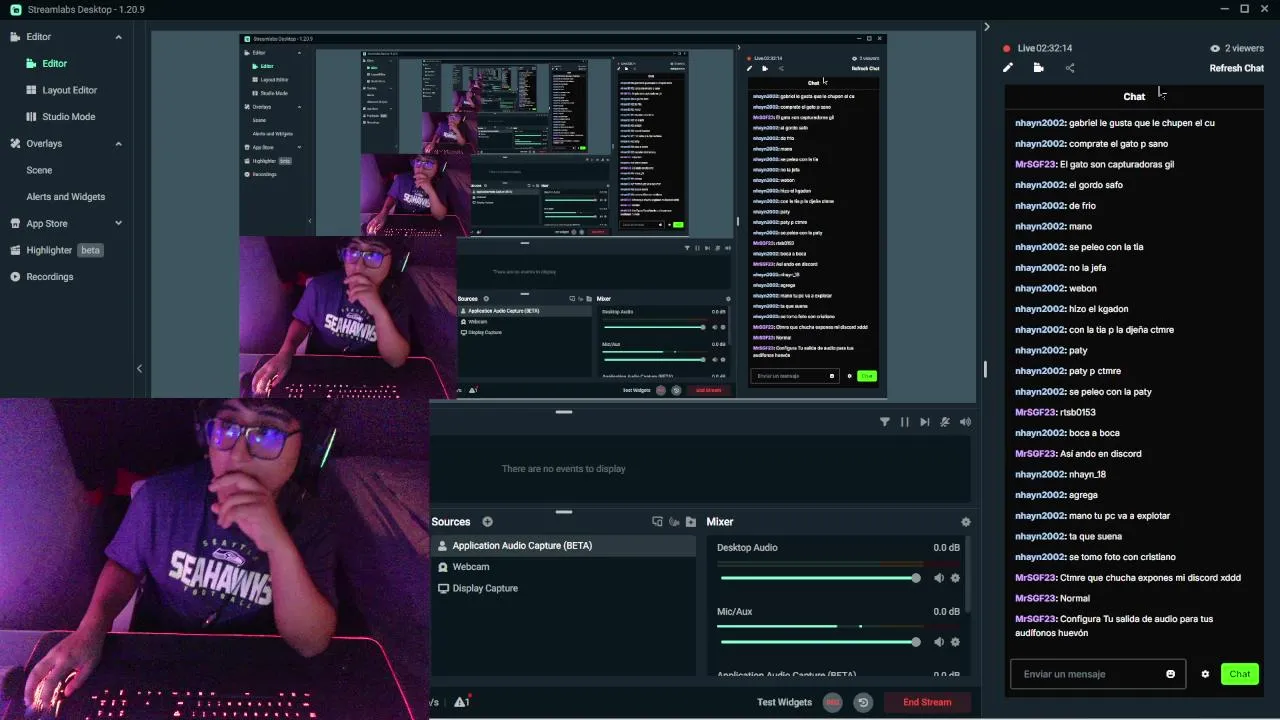Image resolution: width=1280 pixels, height=720 pixels.
Task: Click the Editor section icon in sidebar header
Action: click(x=15, y=37)
